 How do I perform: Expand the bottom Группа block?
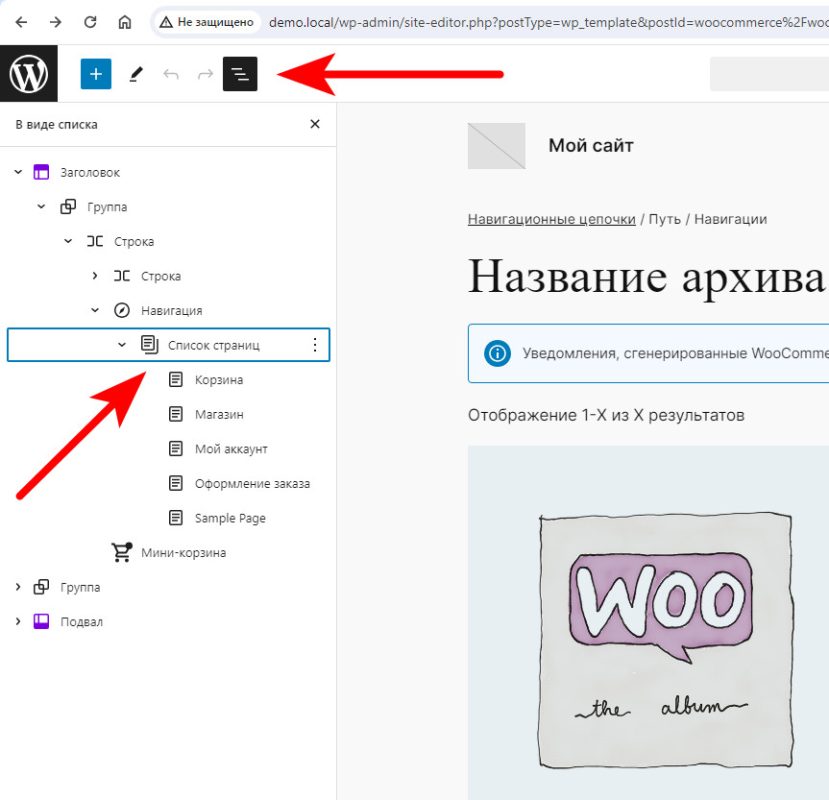18,587
